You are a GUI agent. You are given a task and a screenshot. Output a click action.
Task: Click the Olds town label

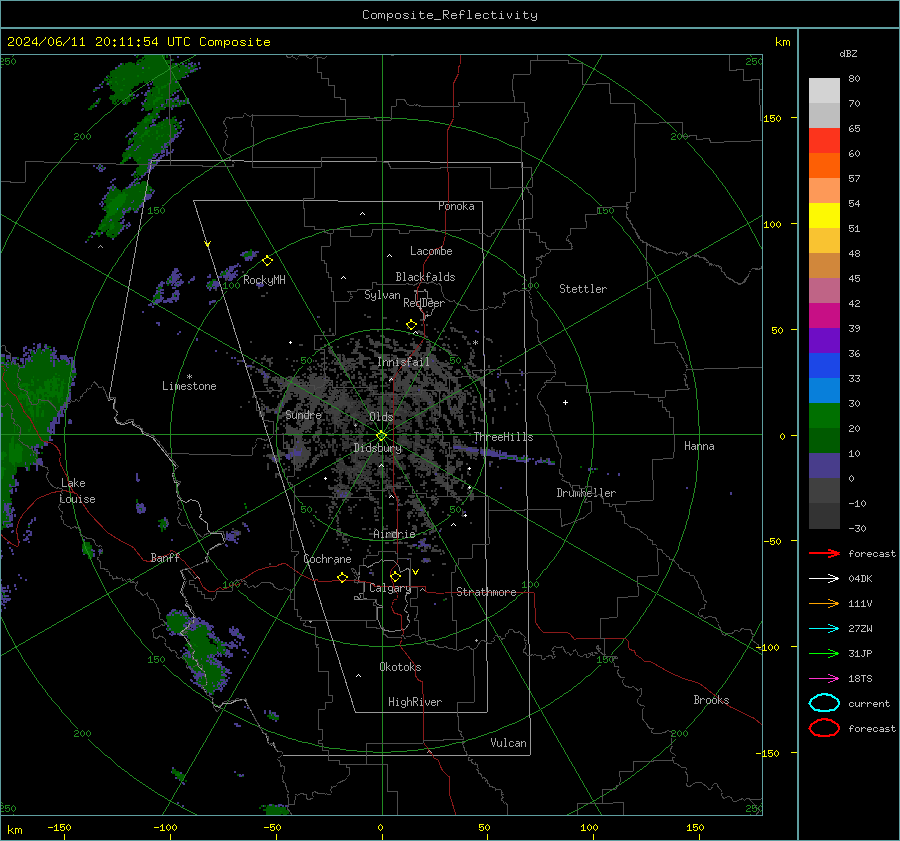[381, 417]
